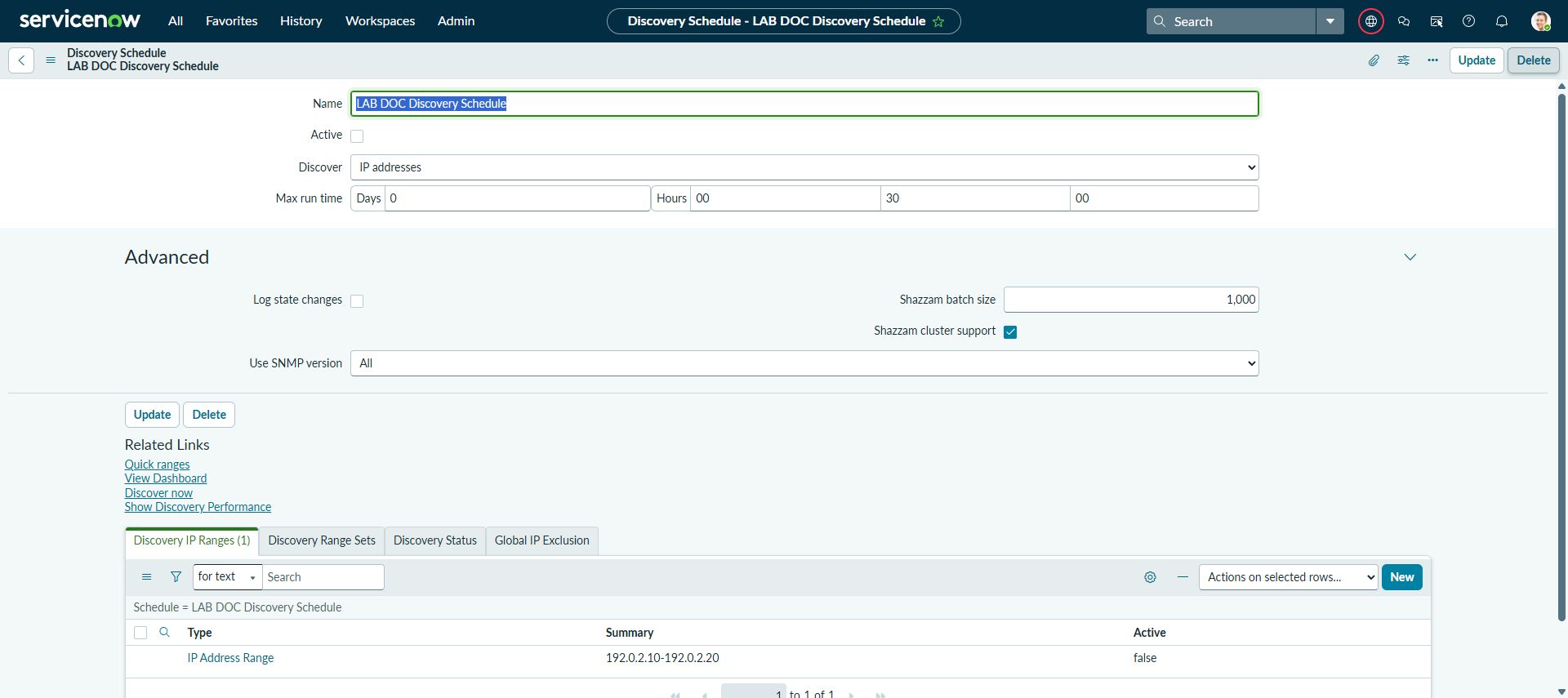Switch to Discovery Range Sets tab
1568x698 pixels.
click(322, 540)
